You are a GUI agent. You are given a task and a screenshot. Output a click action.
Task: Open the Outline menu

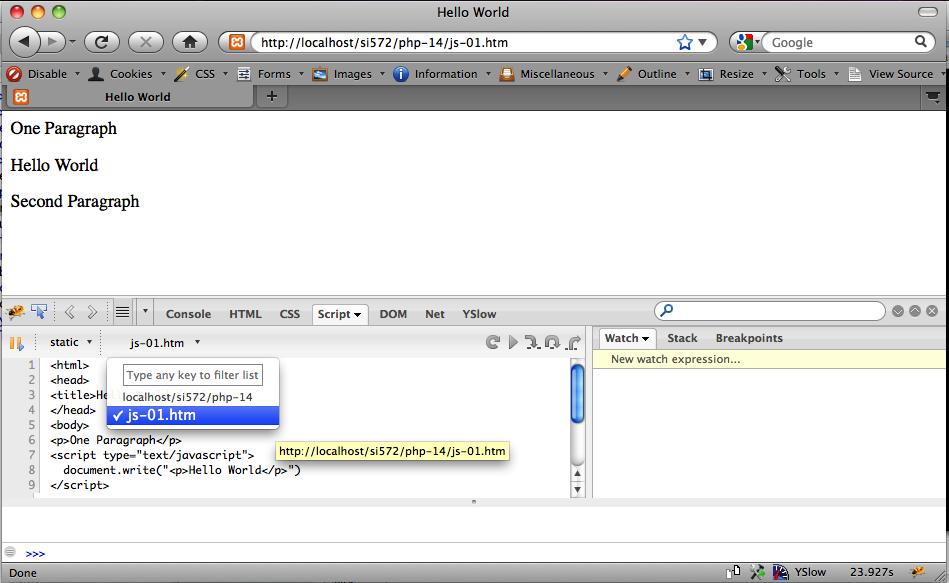point(653,74)
